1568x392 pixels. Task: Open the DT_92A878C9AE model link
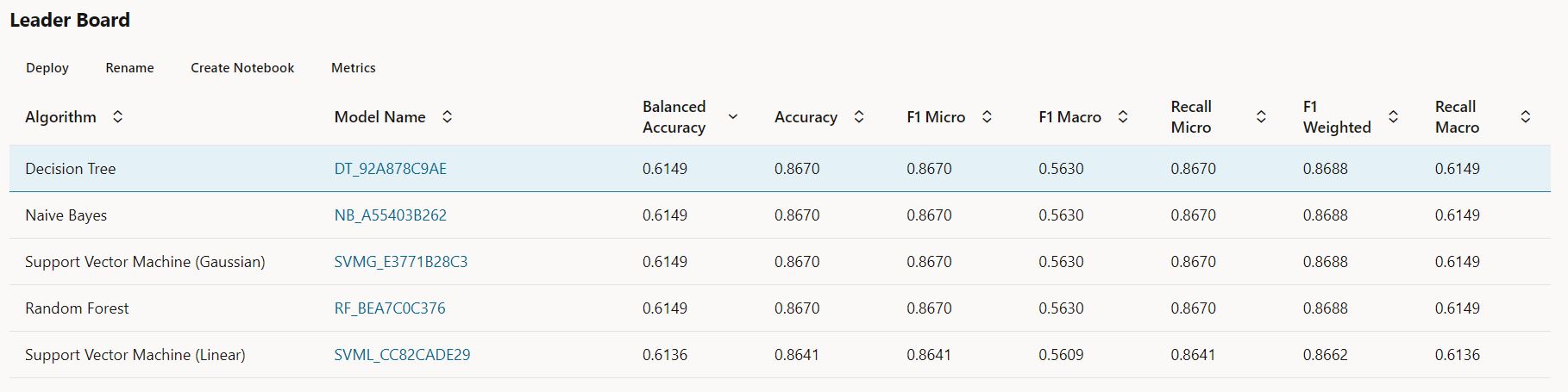[x=390, y=169]
